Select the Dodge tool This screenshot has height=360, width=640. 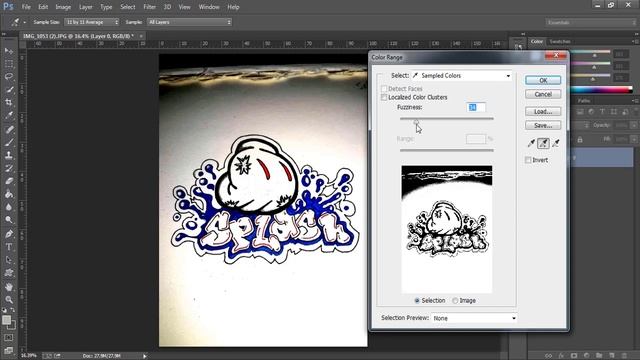tap(9, 220)
